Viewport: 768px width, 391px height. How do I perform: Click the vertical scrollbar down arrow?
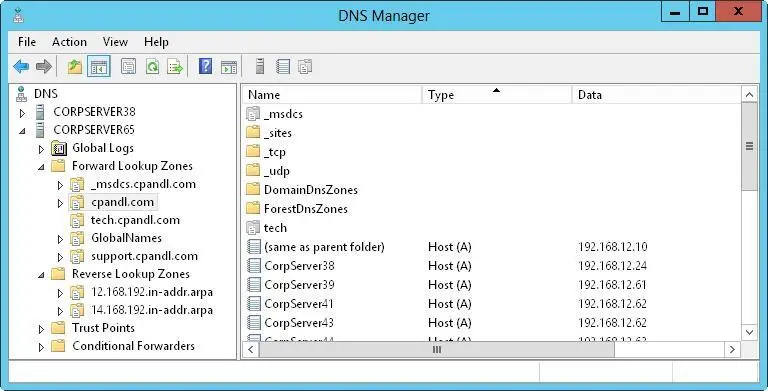749,332
